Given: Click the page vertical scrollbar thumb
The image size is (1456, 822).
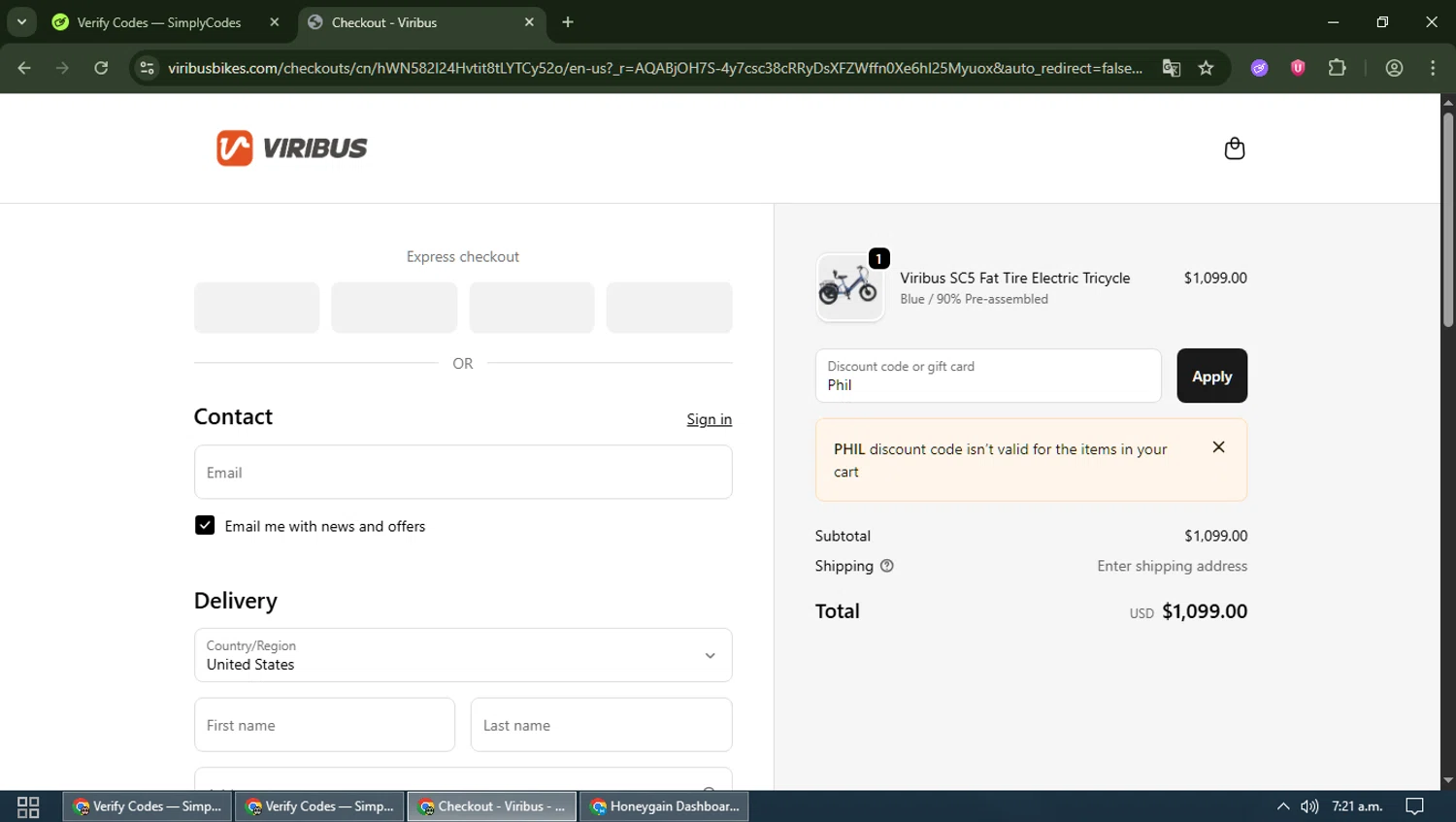Looking at the screenshot, I should point(1448,219).
